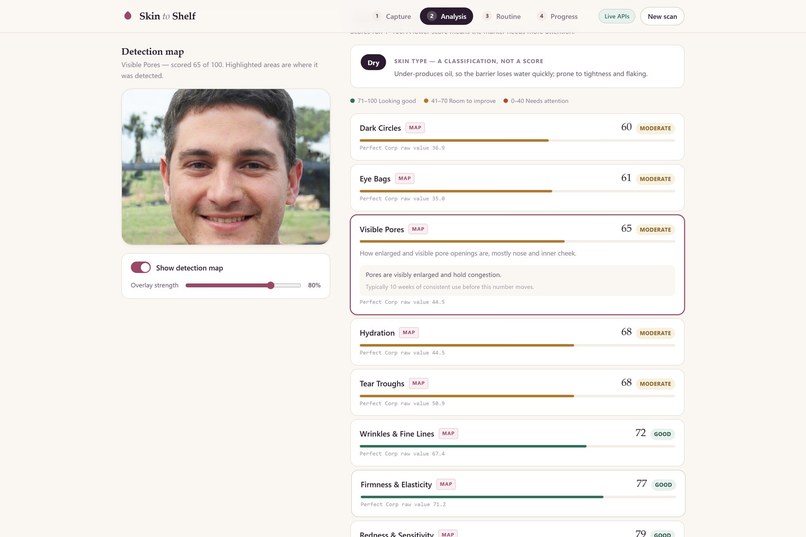
Task: Expand the Firmness & Elasticity card
Action: tap(518, 493)
